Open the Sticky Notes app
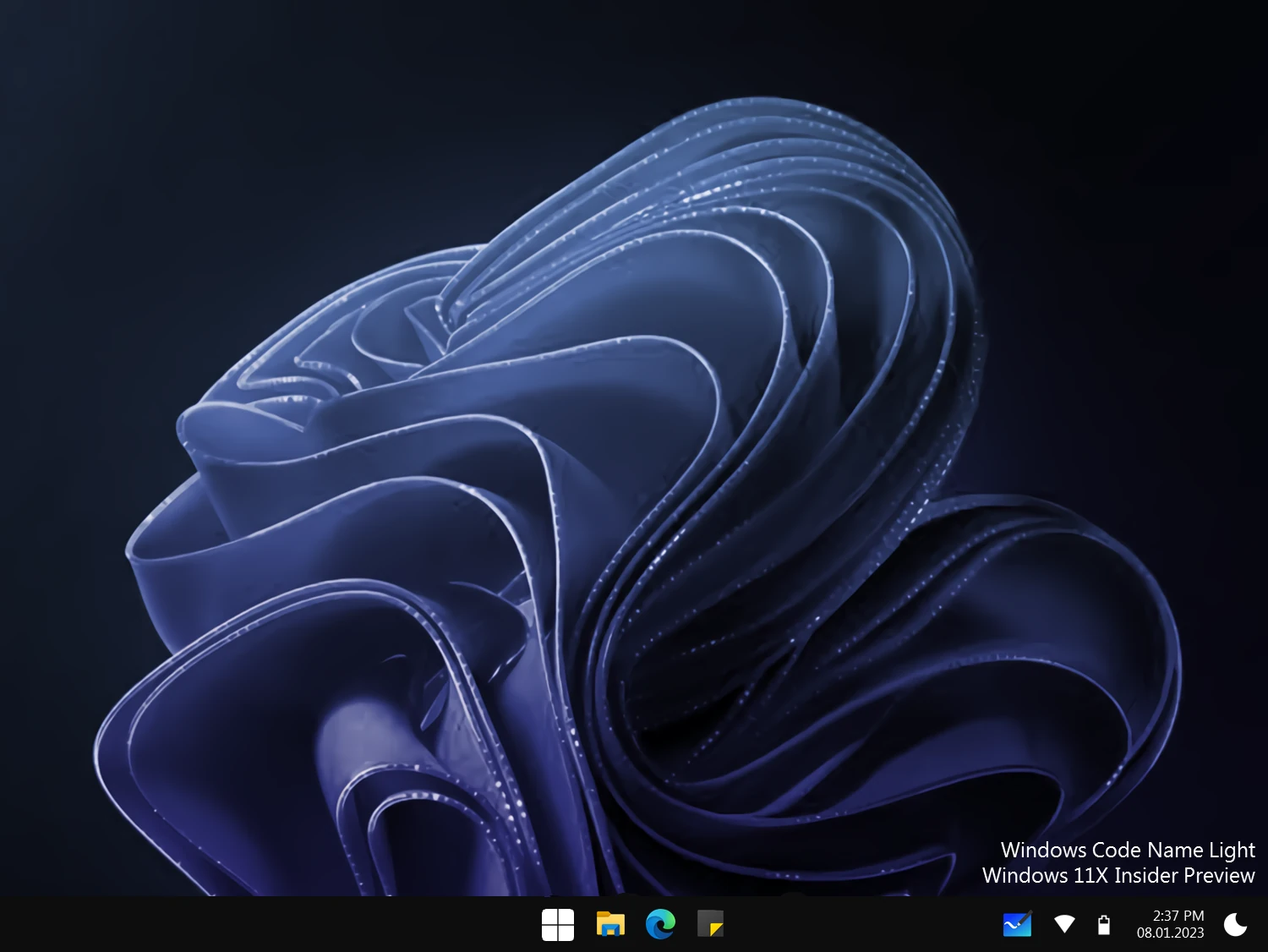 [x=712, y=925]
